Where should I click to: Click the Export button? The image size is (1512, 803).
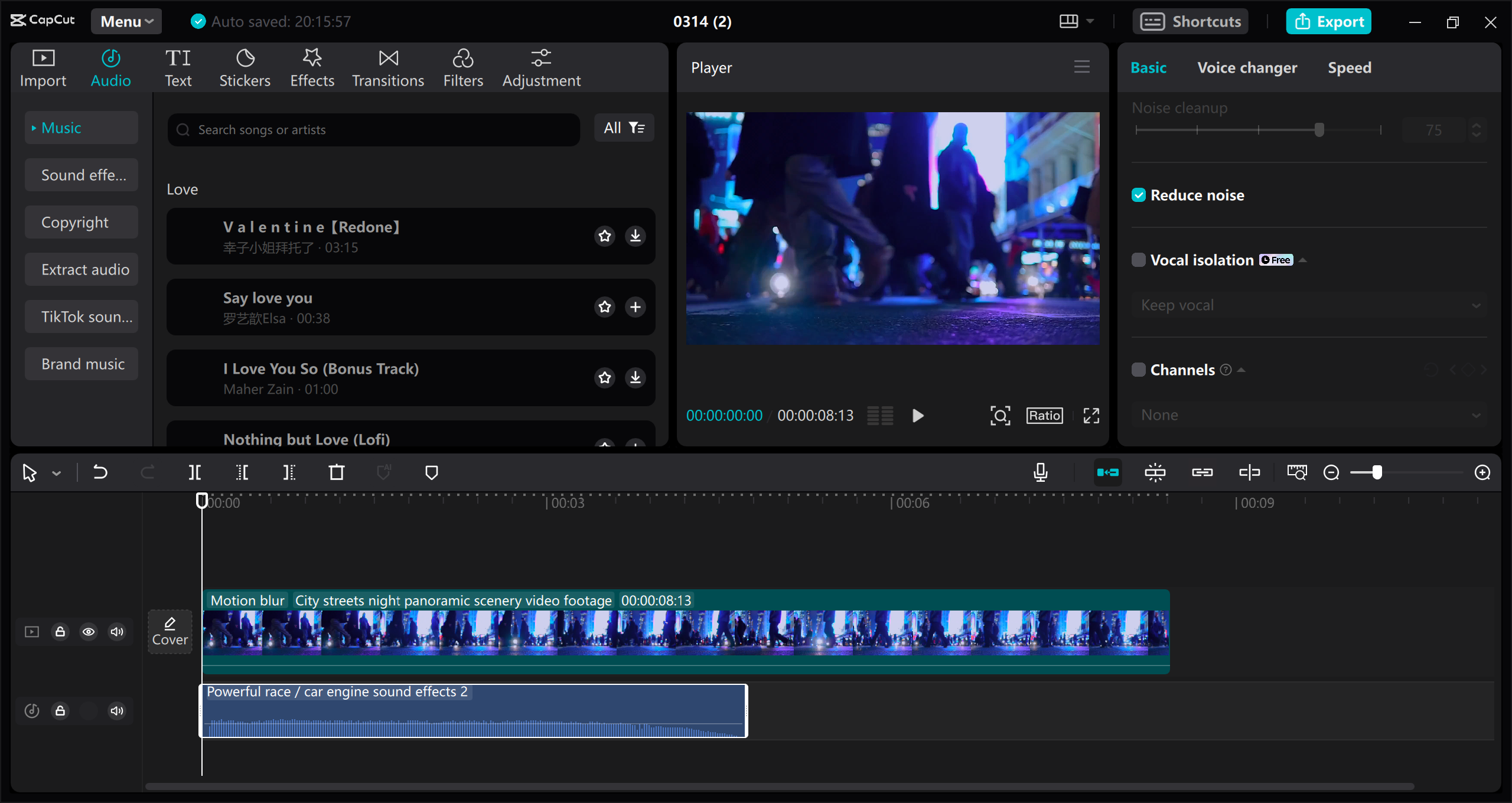(1329, 21)
